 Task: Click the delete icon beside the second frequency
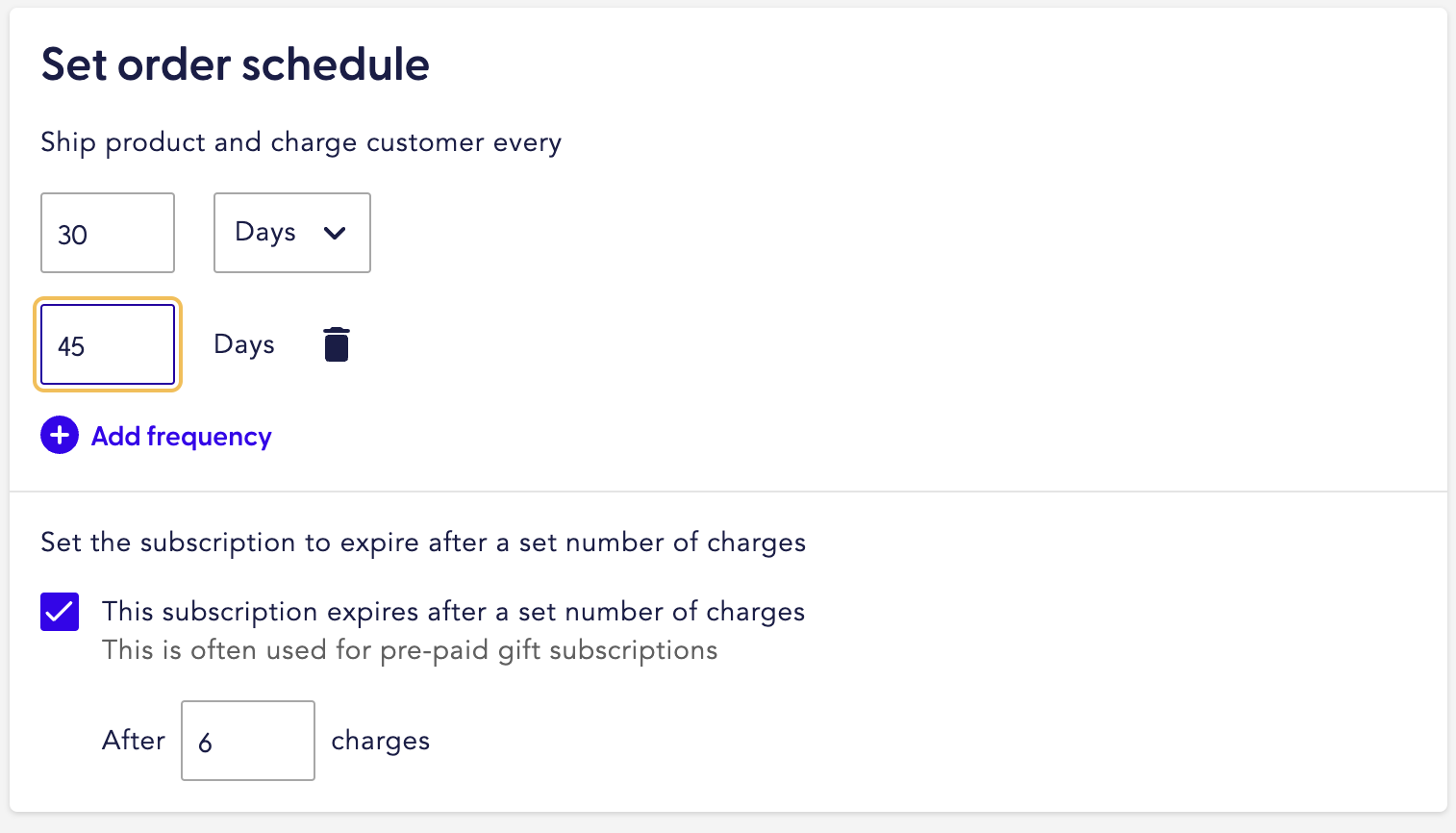point(336,343)
